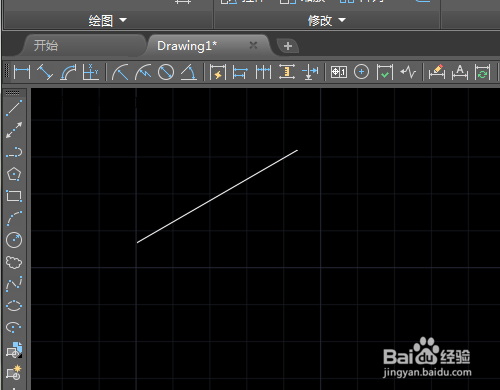Click the Quick Dimension icon
500x390 pixels.
(x=218, y=72)
